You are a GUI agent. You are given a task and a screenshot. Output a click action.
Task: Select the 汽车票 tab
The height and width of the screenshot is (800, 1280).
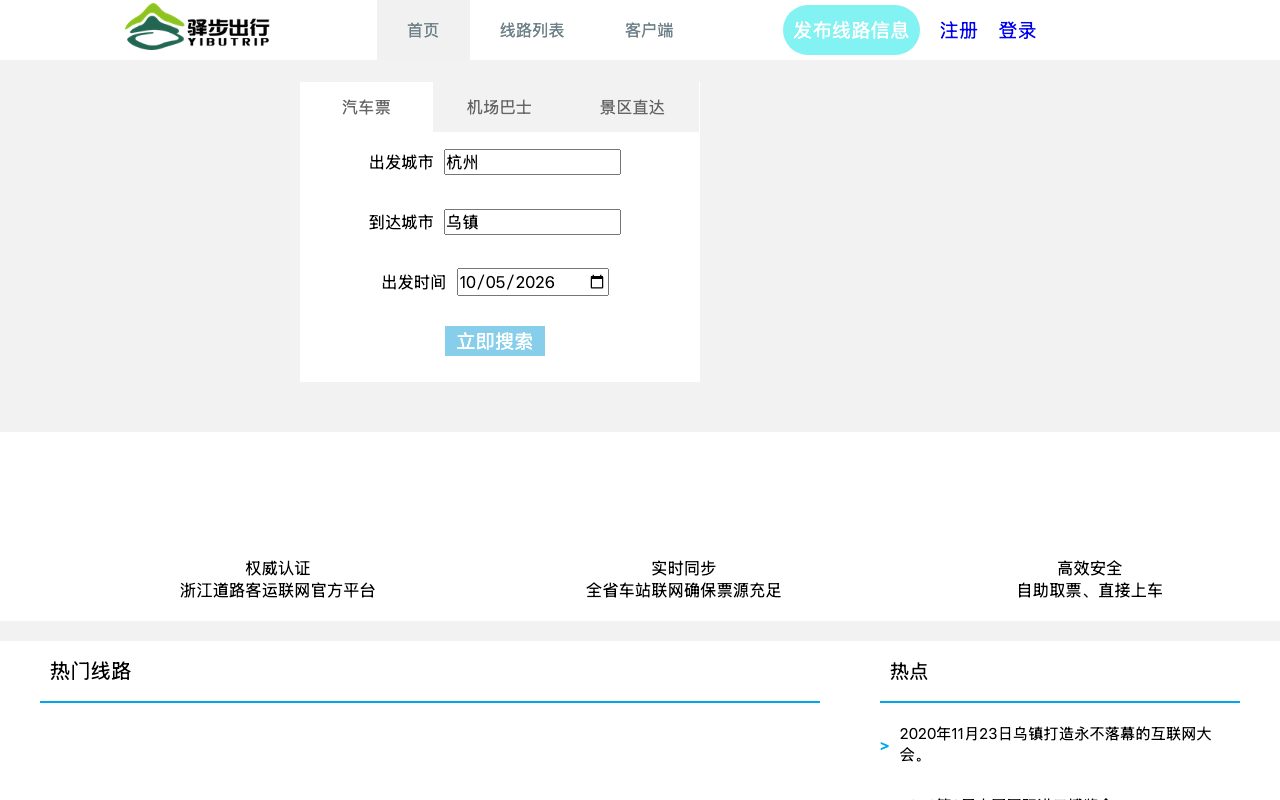click(x=366, y=107)
